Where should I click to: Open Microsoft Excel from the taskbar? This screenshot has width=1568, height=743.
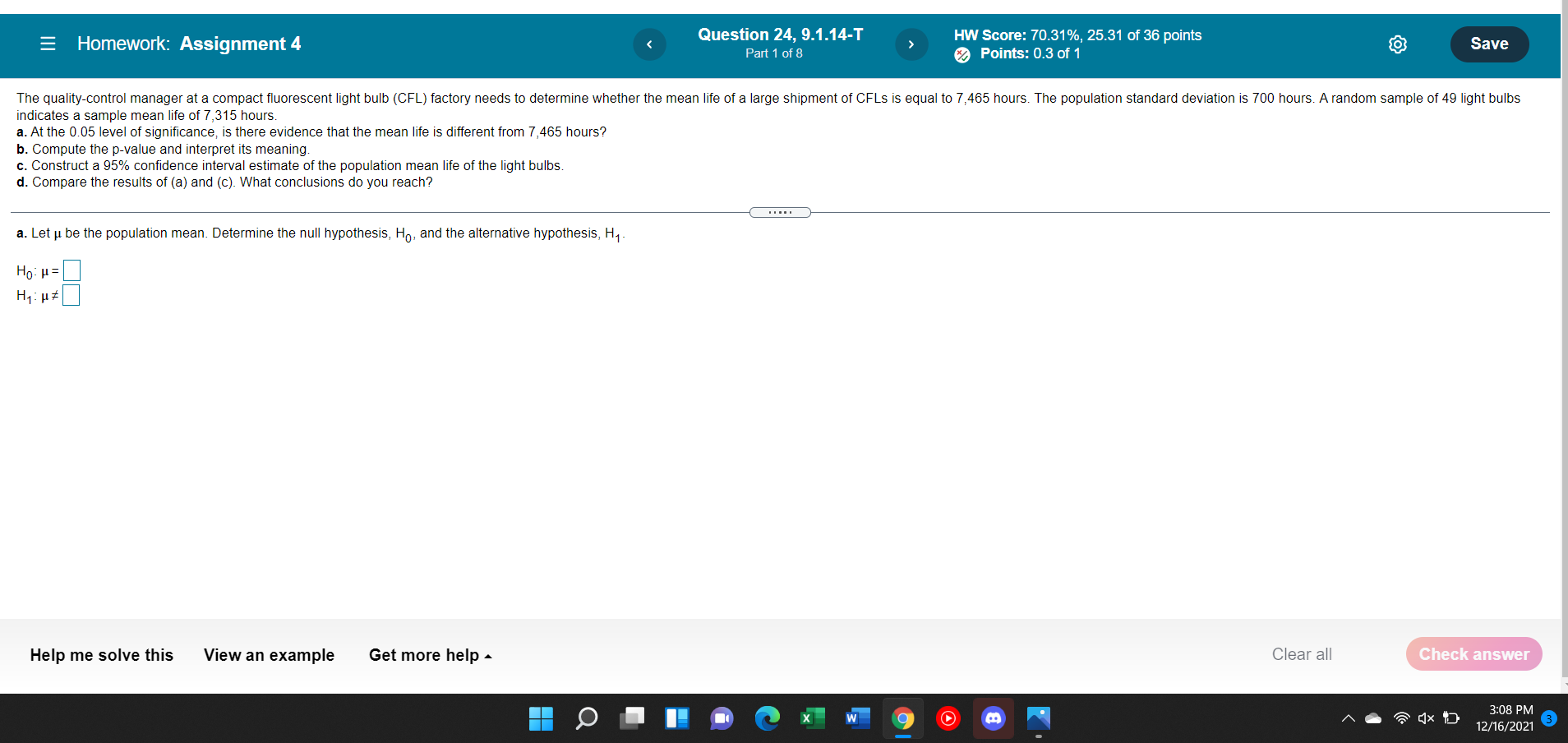pos(812,718)
